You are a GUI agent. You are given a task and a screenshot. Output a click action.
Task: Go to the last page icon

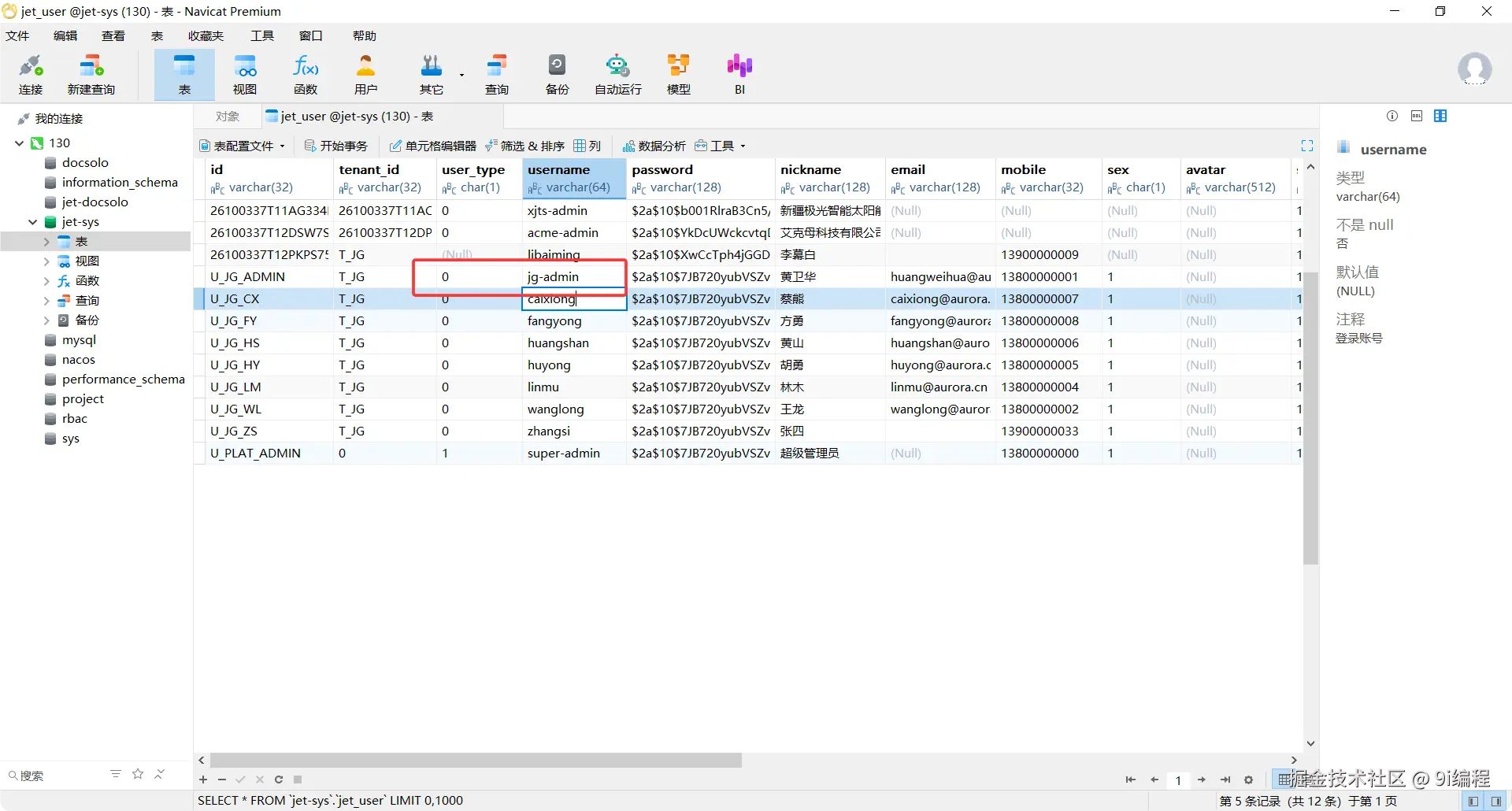click(x=1225, y=780)
